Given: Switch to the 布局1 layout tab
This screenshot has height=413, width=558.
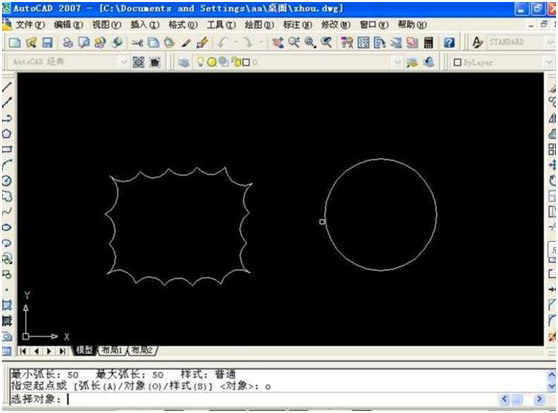Looking at the screenshot, I should click(x=112, y=350).
